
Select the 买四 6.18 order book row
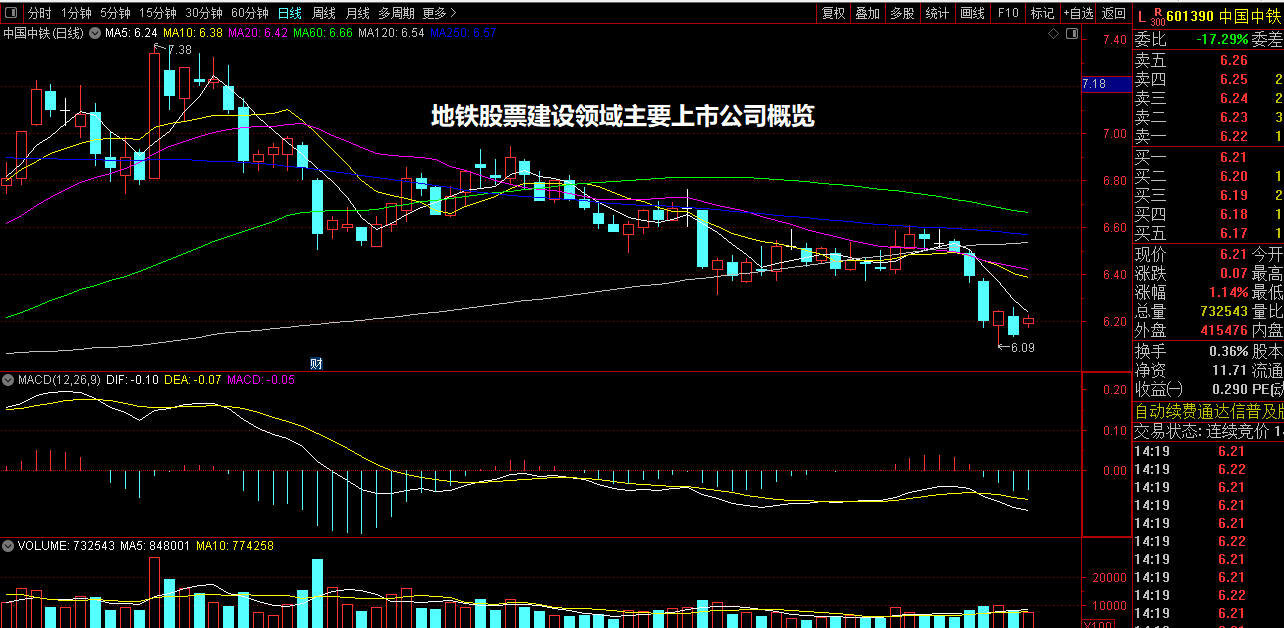[x=1208, y=214]
